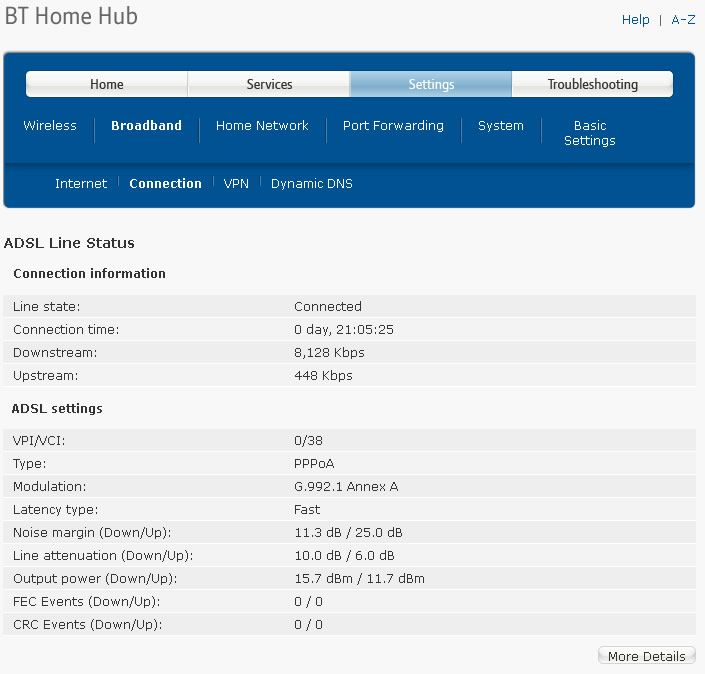Open Port Forwarding settings

393,125
